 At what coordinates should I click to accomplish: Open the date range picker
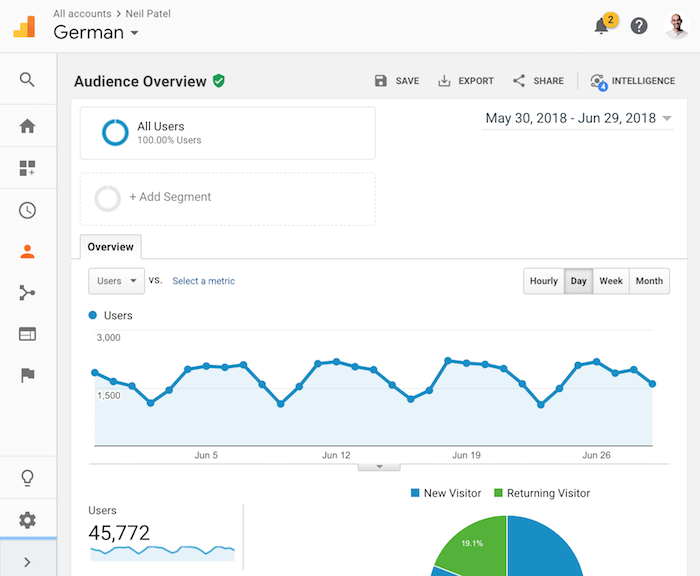coord(578,119)
